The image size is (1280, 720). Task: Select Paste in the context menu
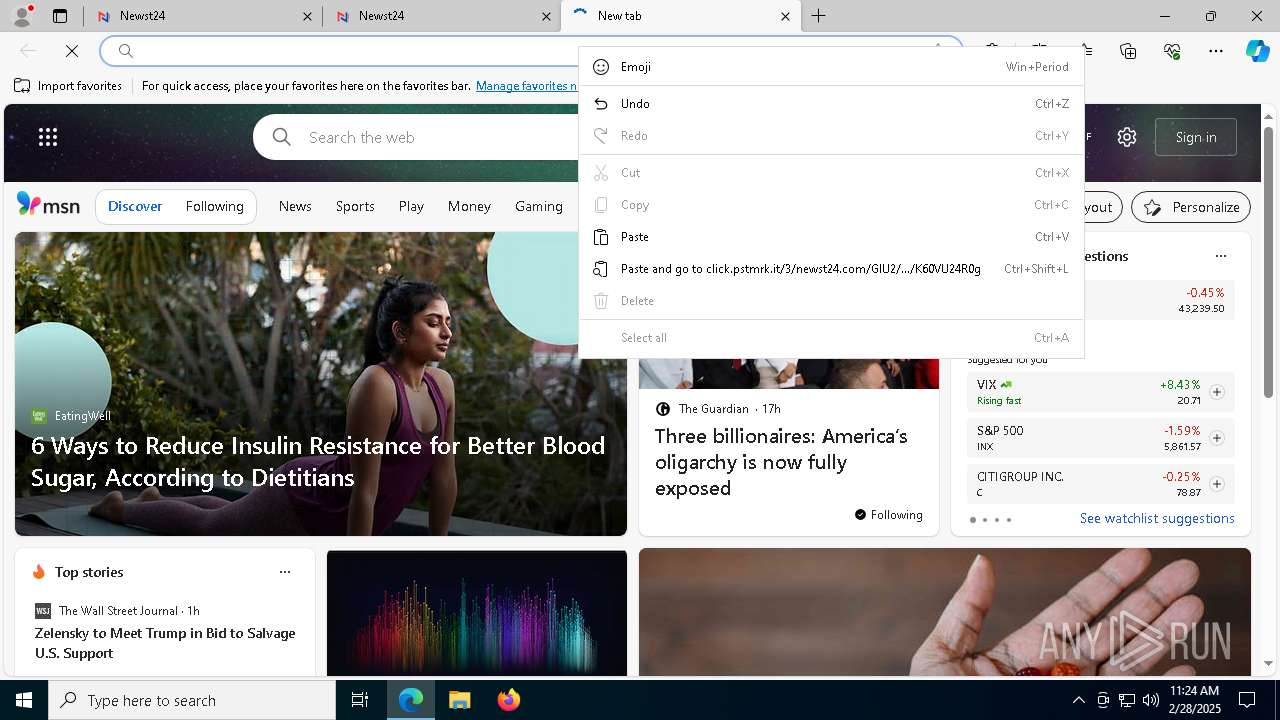[831, 237]
